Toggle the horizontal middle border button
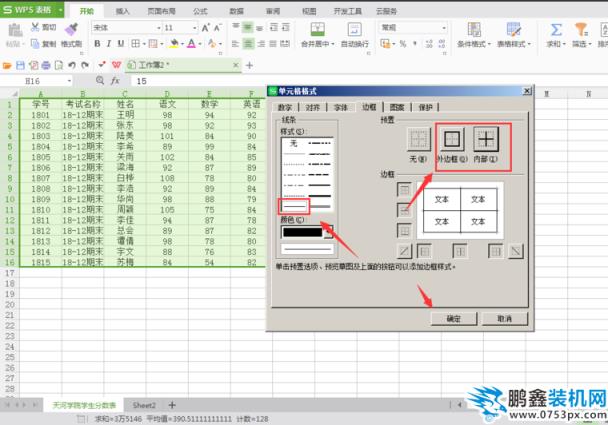Screen dimensions: 608x425 (x=404, y=211)
